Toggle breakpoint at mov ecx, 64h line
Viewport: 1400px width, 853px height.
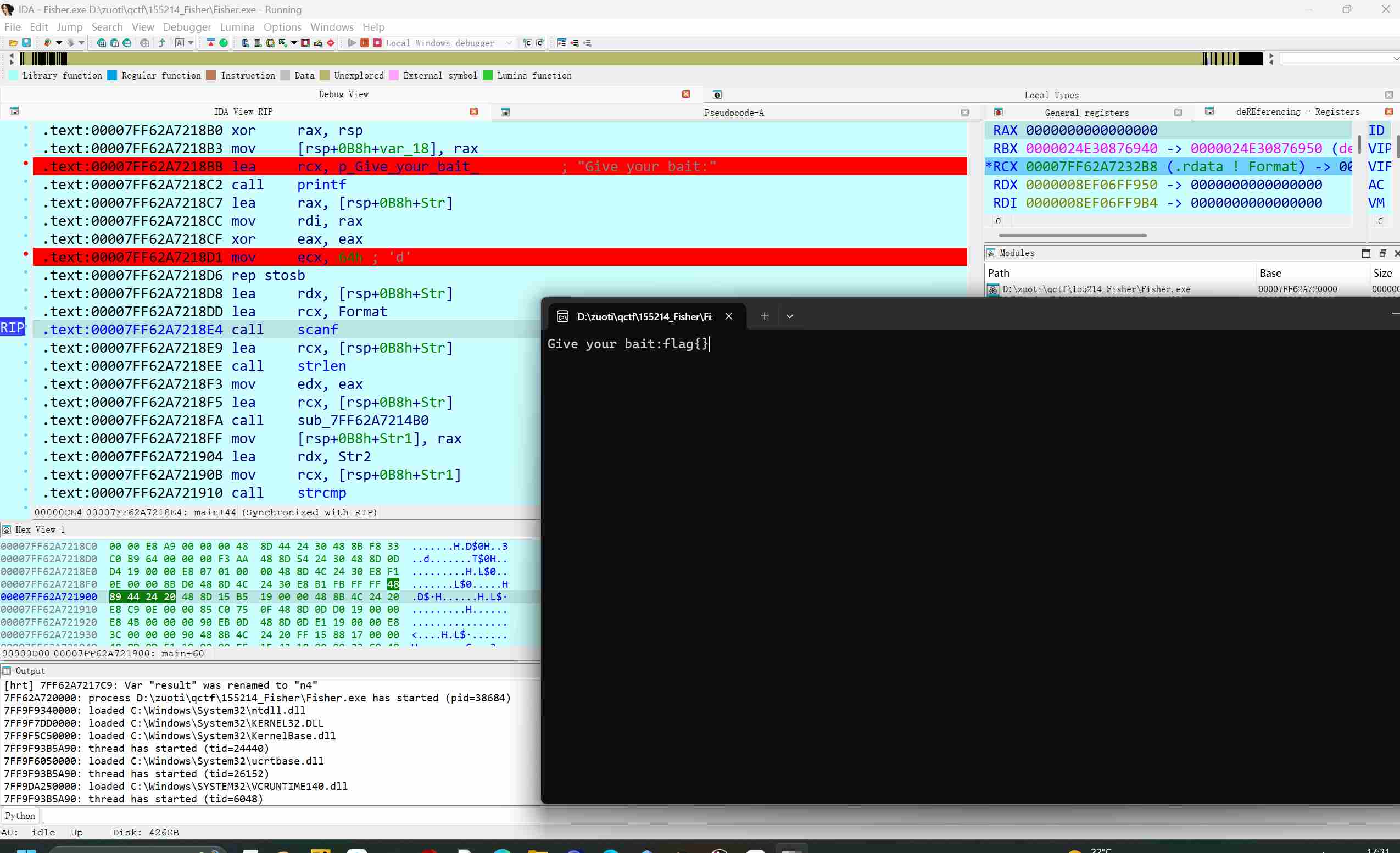pyautogui.click(x=26, y=254)
